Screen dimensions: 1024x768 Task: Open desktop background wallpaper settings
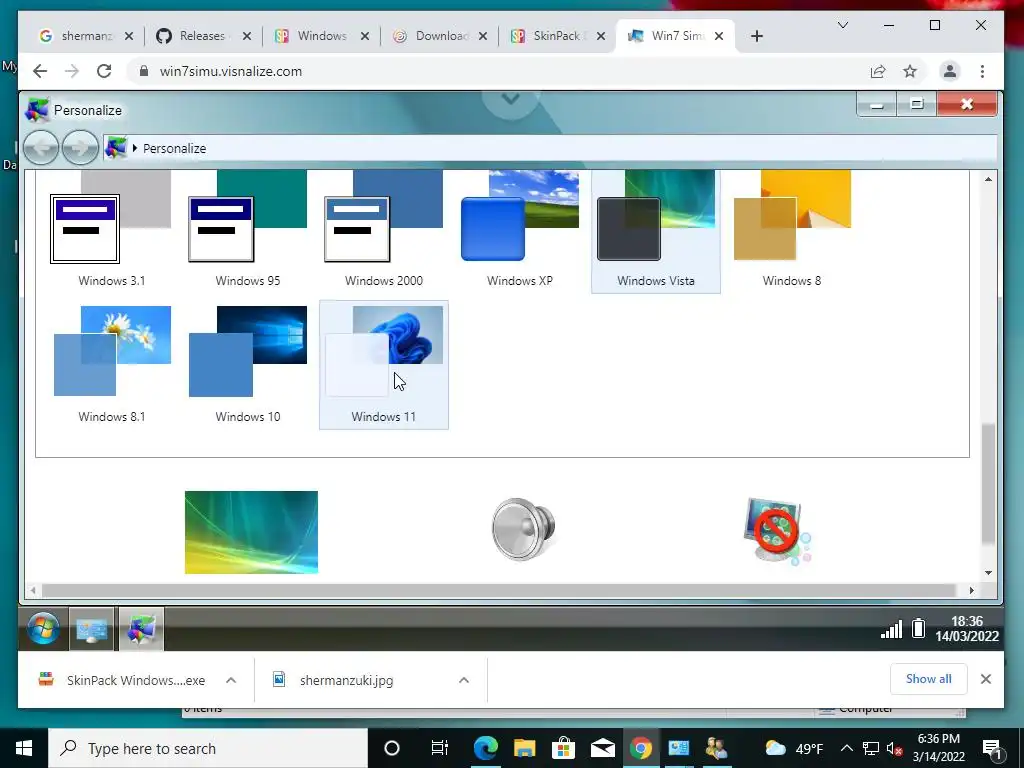click(x=251, y=532)
